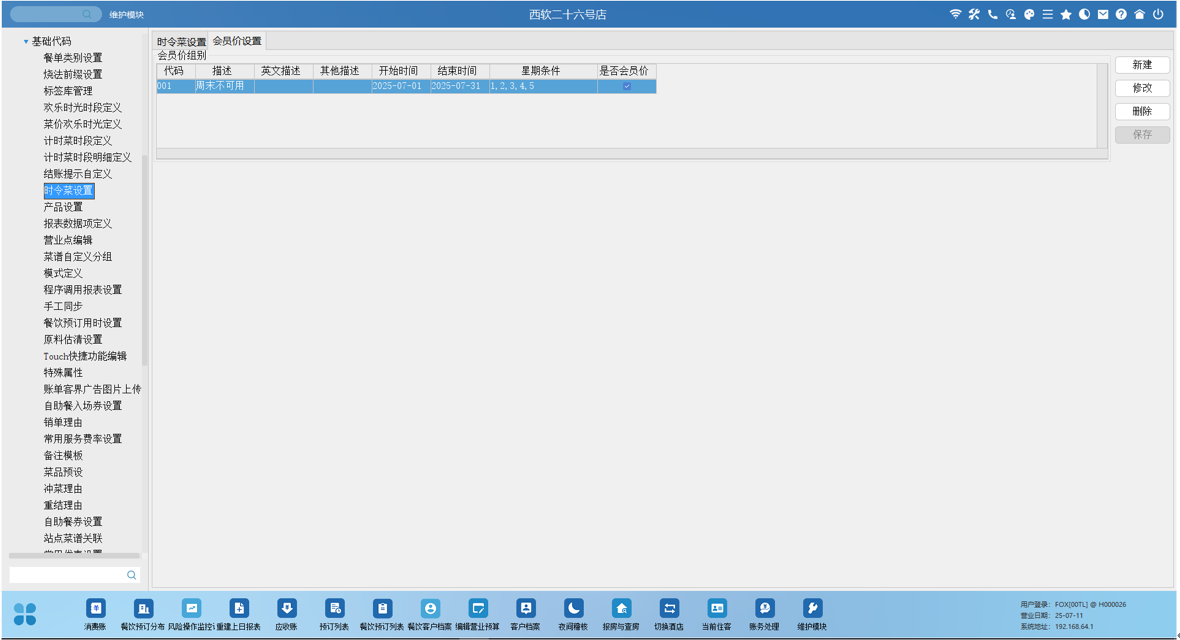
Task: Open the hamburger list menu in header
Action: click(x=1047, y=14)
